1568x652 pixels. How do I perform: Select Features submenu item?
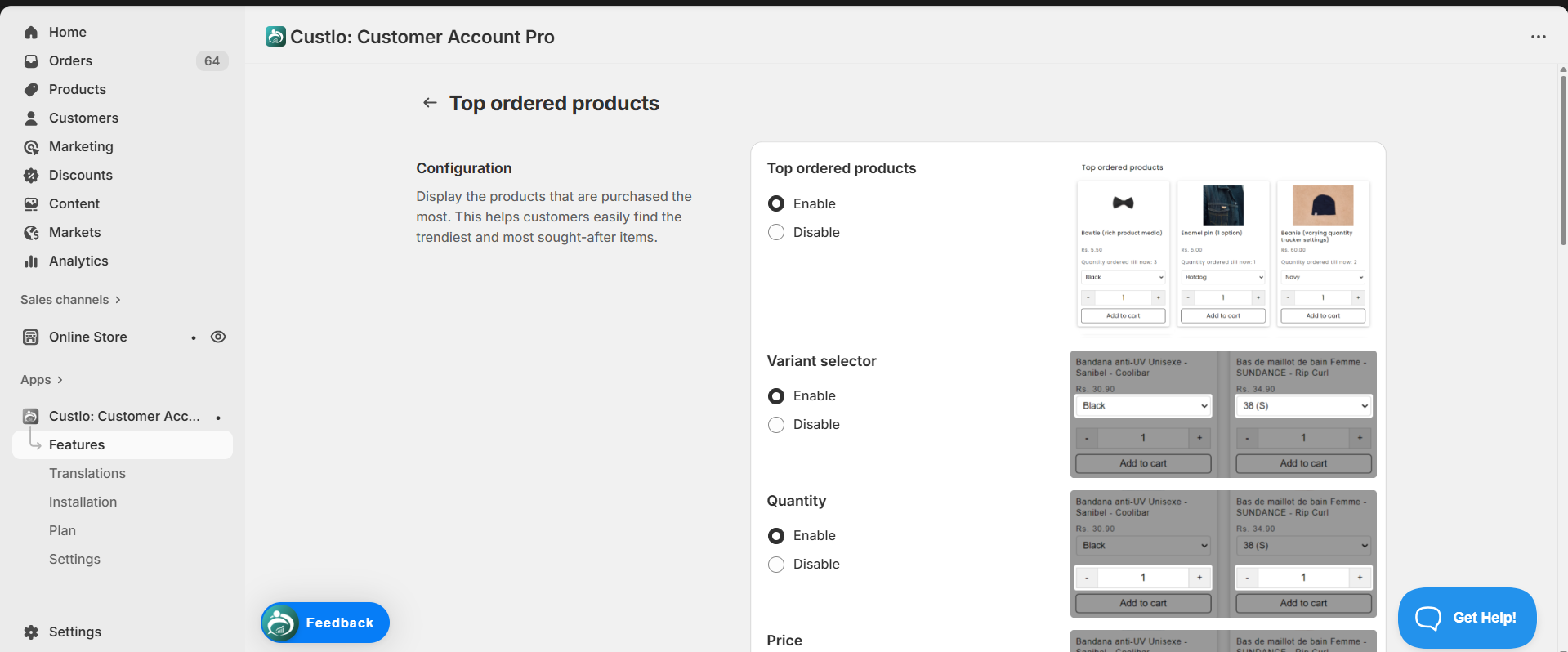point(123,444)
